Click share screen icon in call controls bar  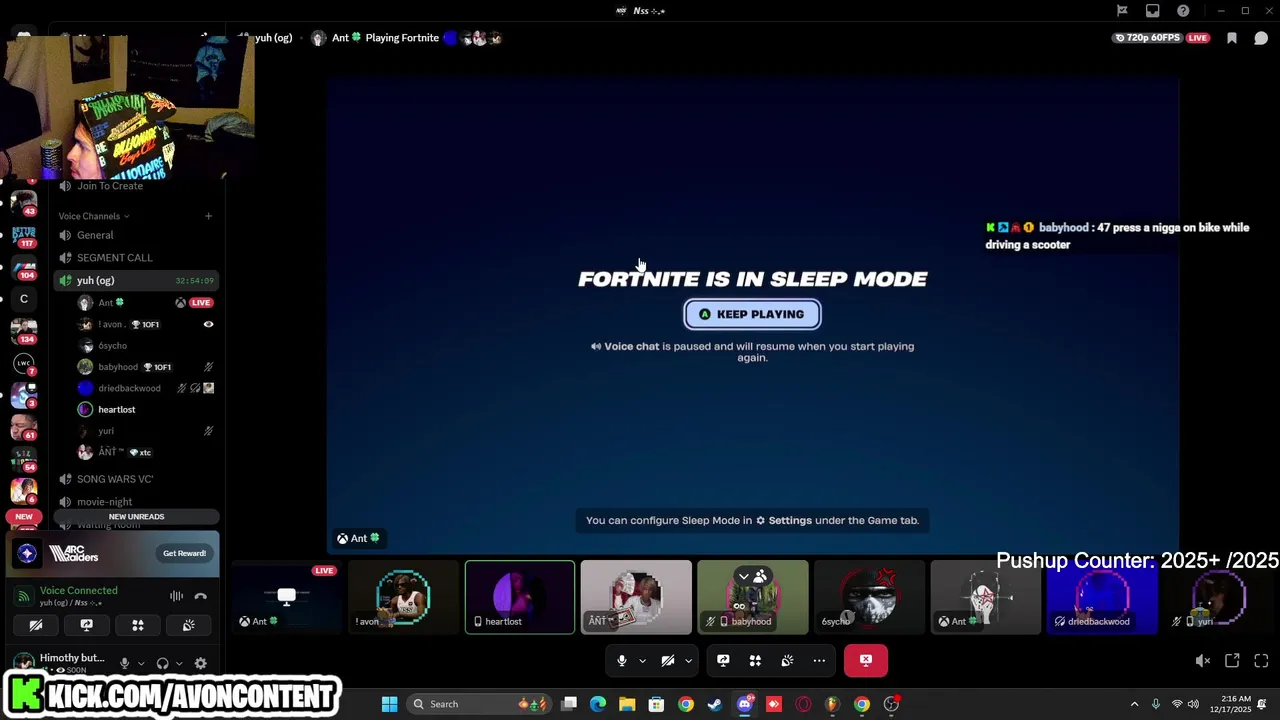(723, 660)
